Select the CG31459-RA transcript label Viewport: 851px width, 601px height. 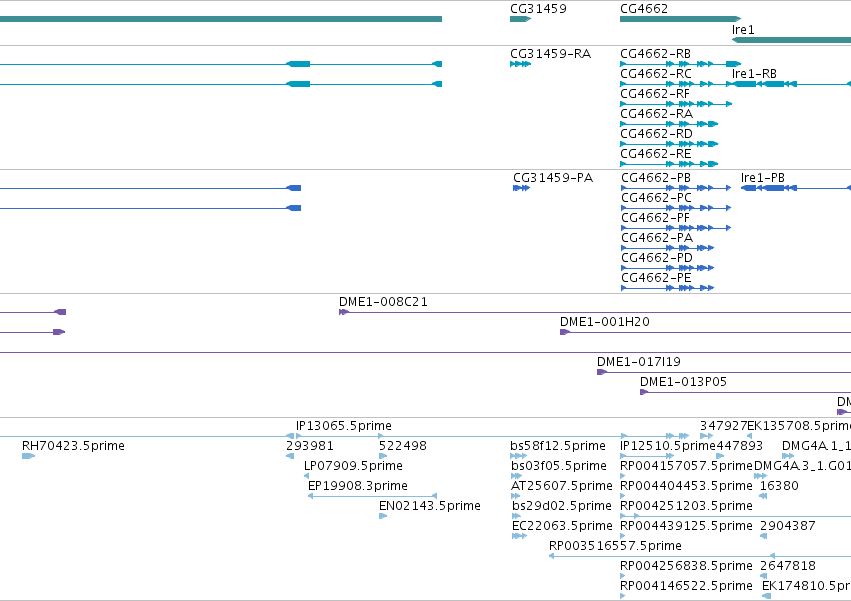click(550, 54)
